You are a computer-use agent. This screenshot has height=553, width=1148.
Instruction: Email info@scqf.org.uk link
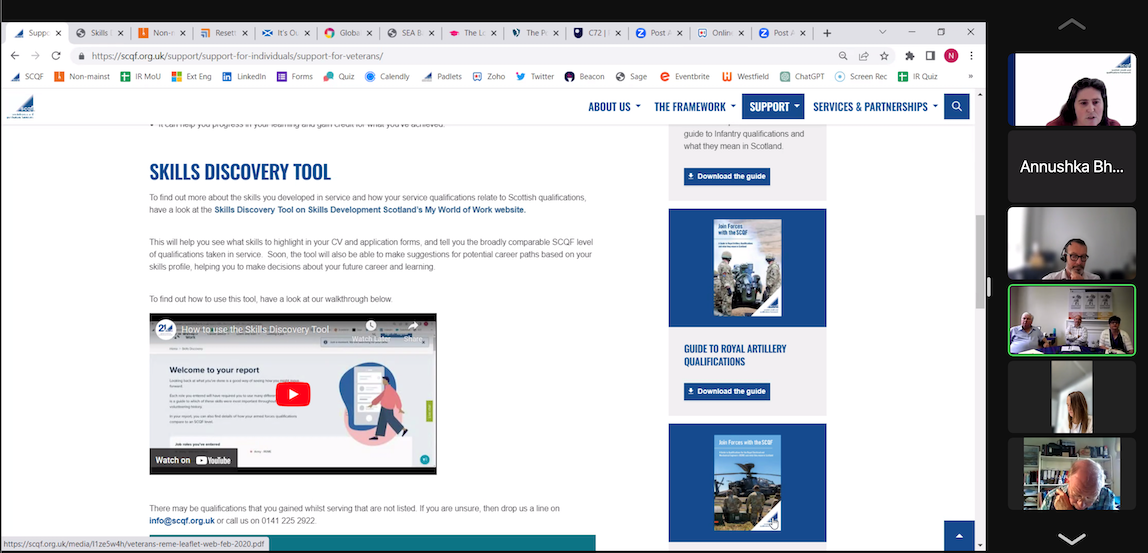point(182,521)
